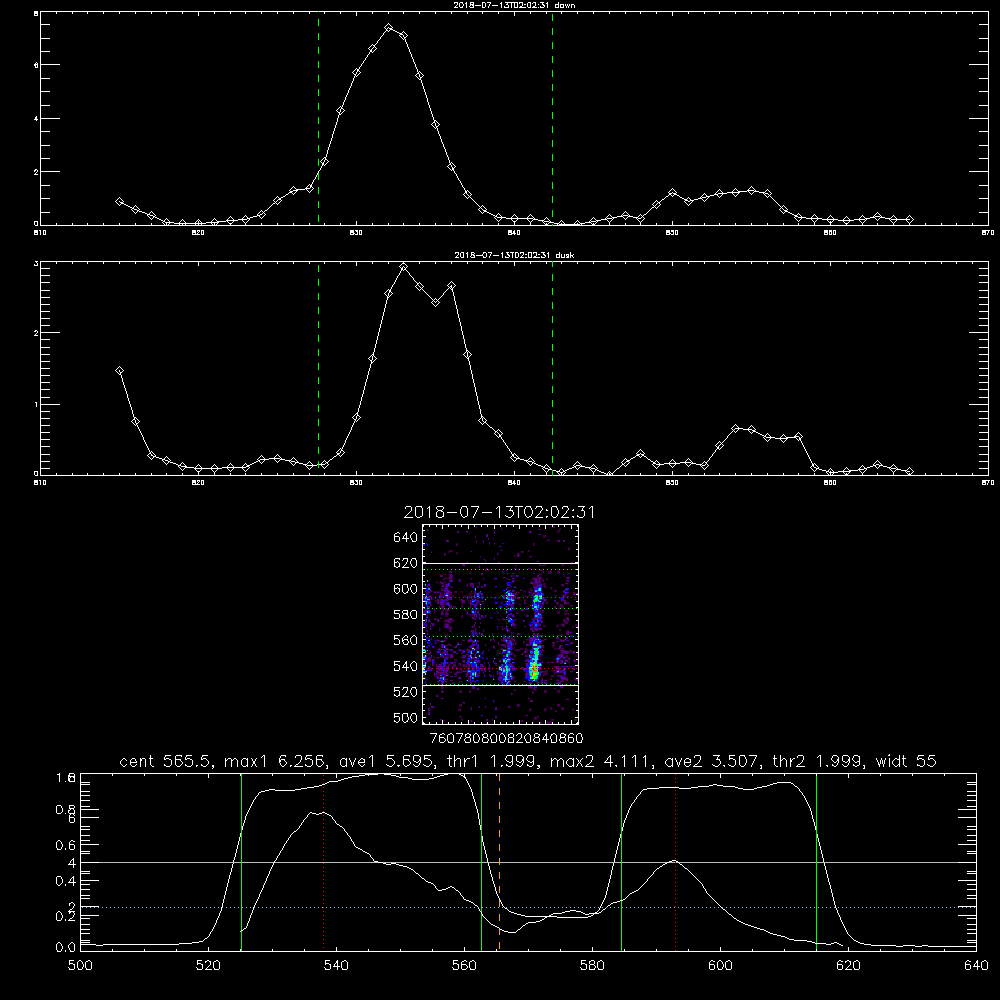Click the 0.4 label on the bottom plot y-axis
Screen dimensions: 1000x1000
point(66,881)
